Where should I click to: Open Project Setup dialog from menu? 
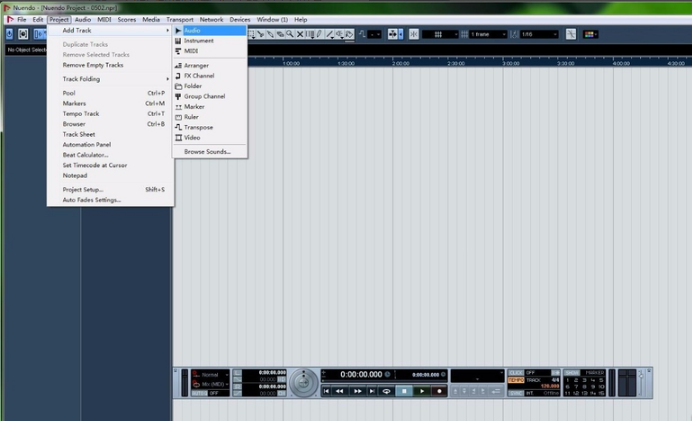[x=83, y=189]
